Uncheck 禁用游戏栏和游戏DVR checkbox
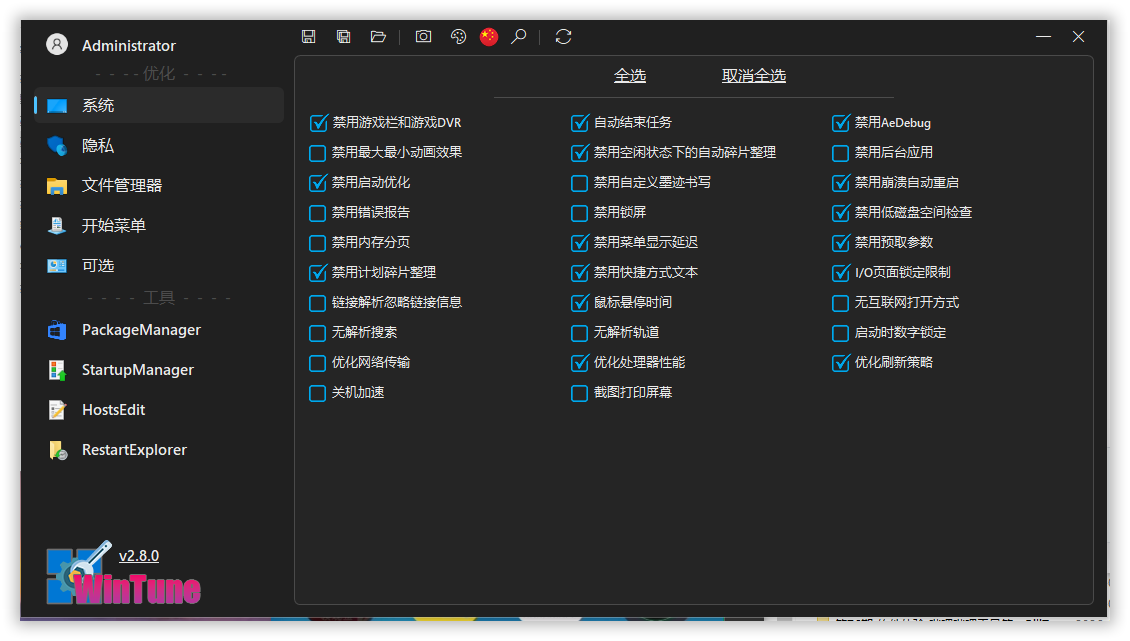 [319, 123]
